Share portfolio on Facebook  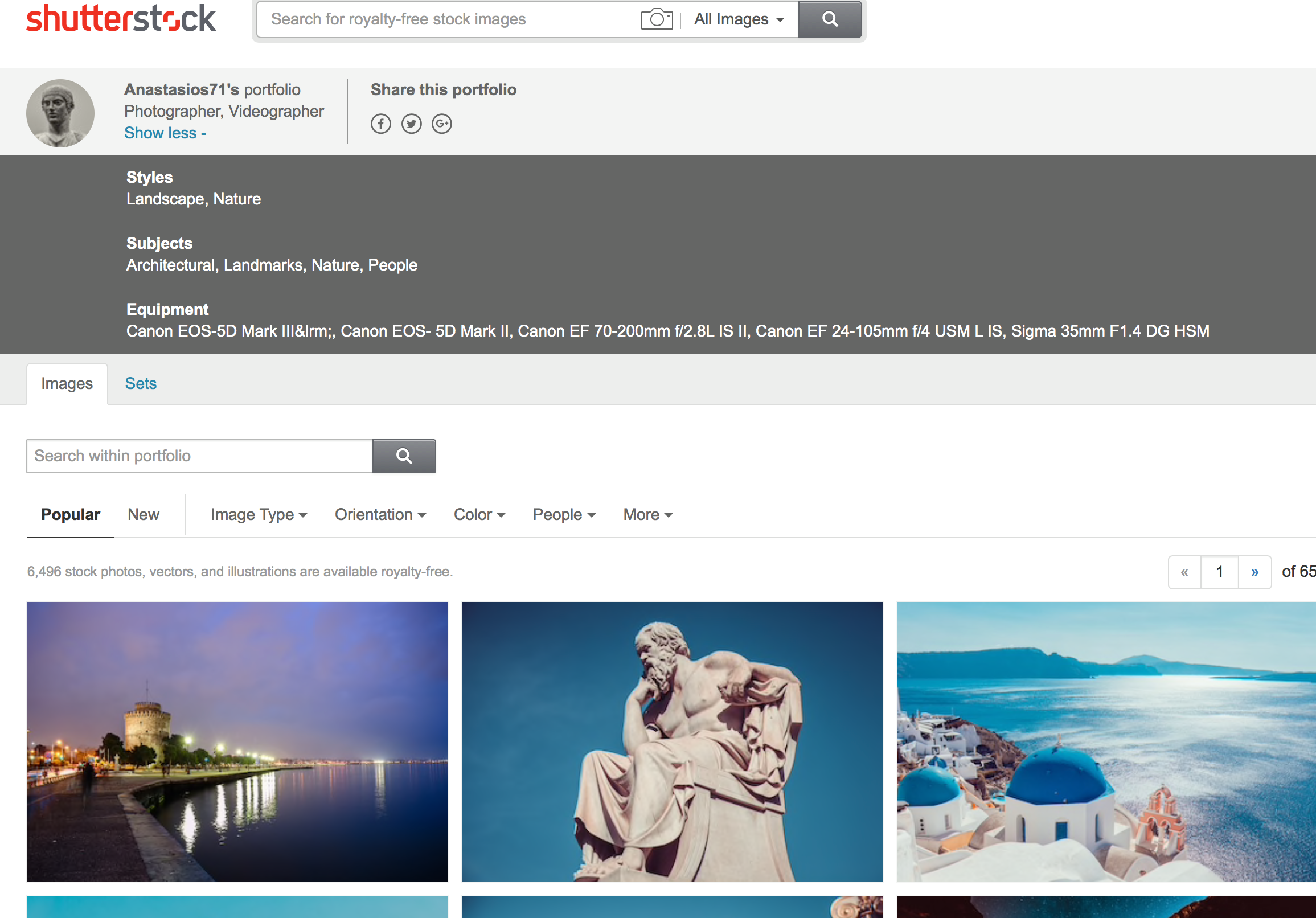(380, 124)
